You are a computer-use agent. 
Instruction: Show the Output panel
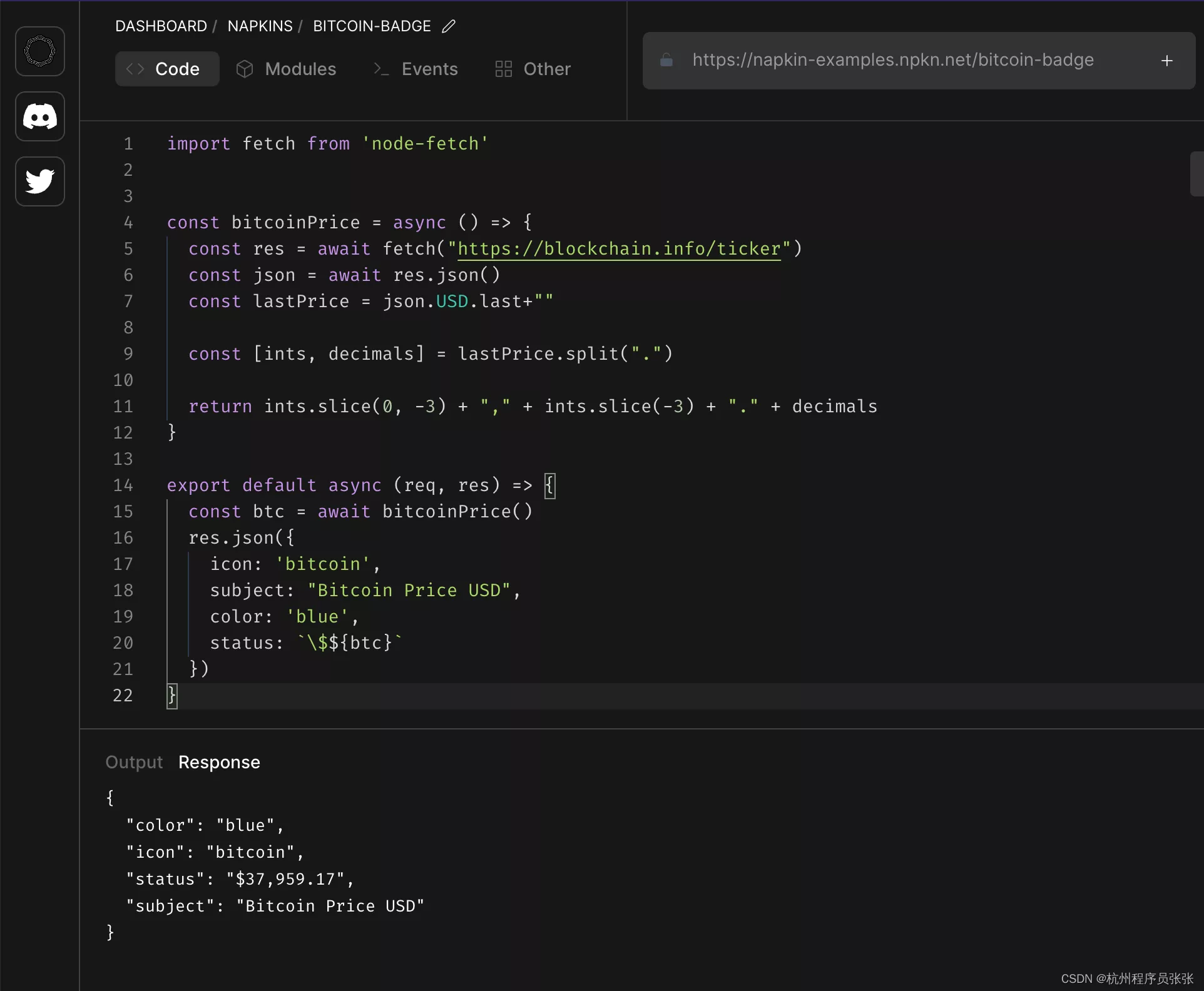pos(134,762)
